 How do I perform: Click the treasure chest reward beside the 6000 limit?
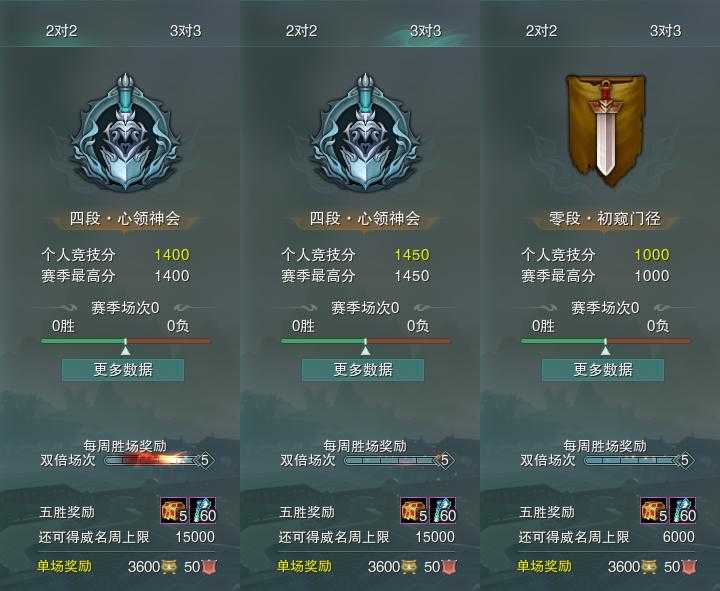[654, 511]
